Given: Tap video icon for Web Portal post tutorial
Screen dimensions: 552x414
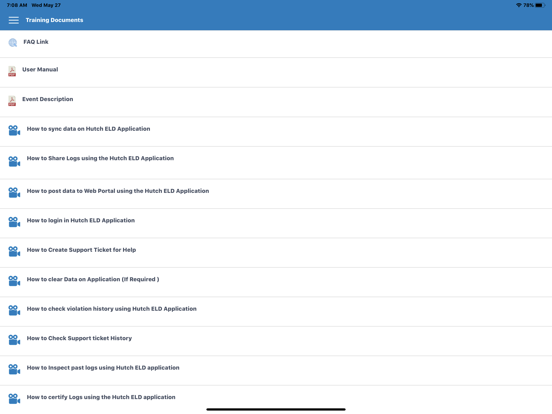Looking at the screenshot, I should (x=14, y=192).
